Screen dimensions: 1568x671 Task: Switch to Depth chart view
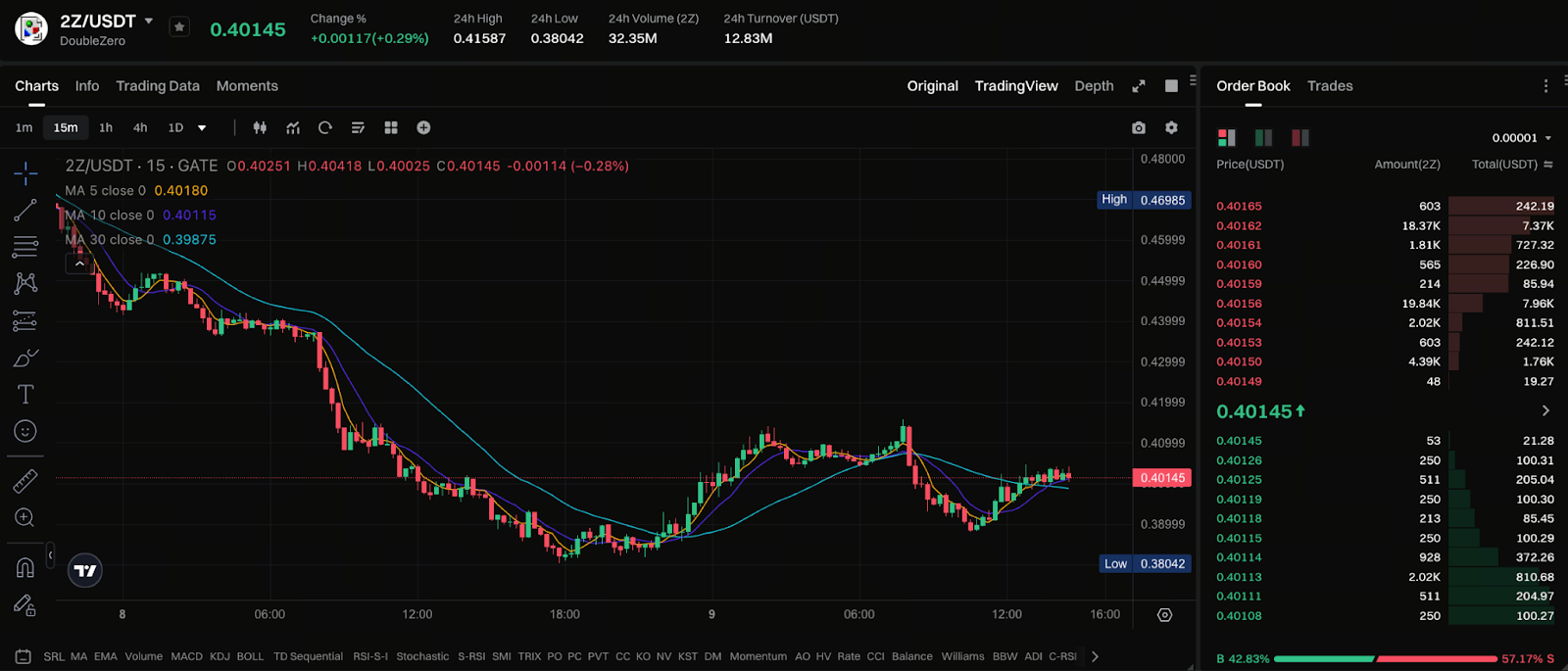tap(1094, 86)
